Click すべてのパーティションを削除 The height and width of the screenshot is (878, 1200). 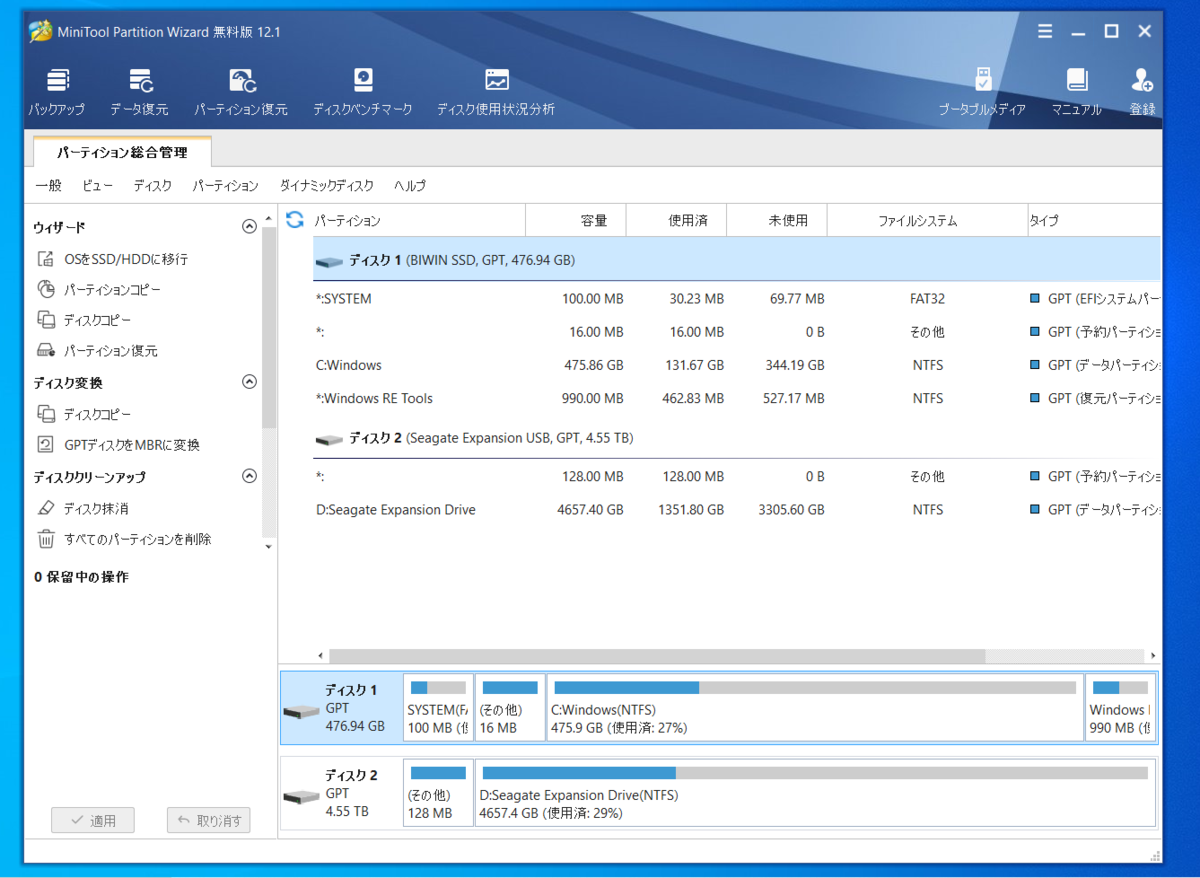[124, 539]
